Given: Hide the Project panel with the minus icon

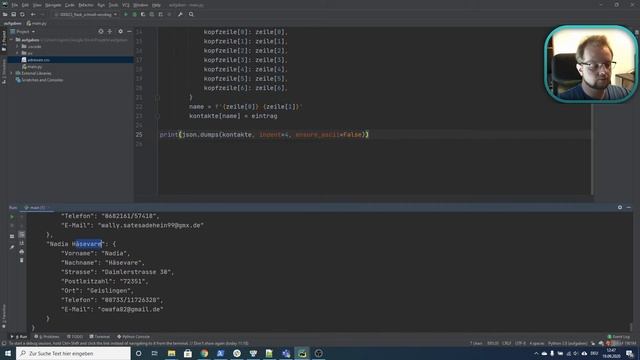Looking at the screenshot, I should coord(129,31).
